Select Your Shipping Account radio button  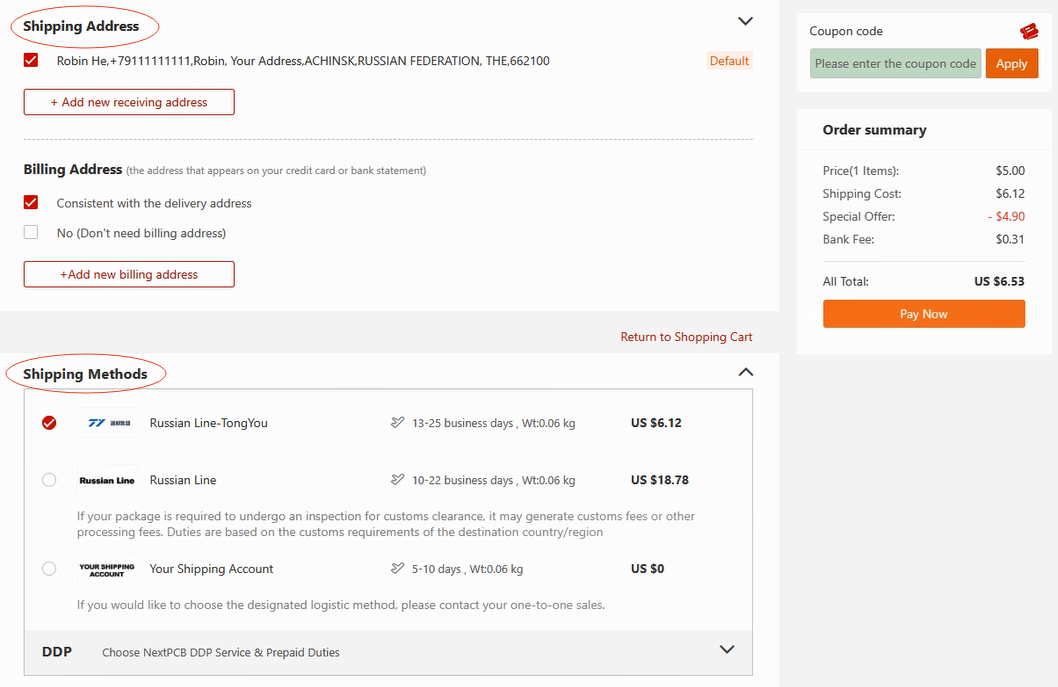pyautogui.click(x=49, y=569)
